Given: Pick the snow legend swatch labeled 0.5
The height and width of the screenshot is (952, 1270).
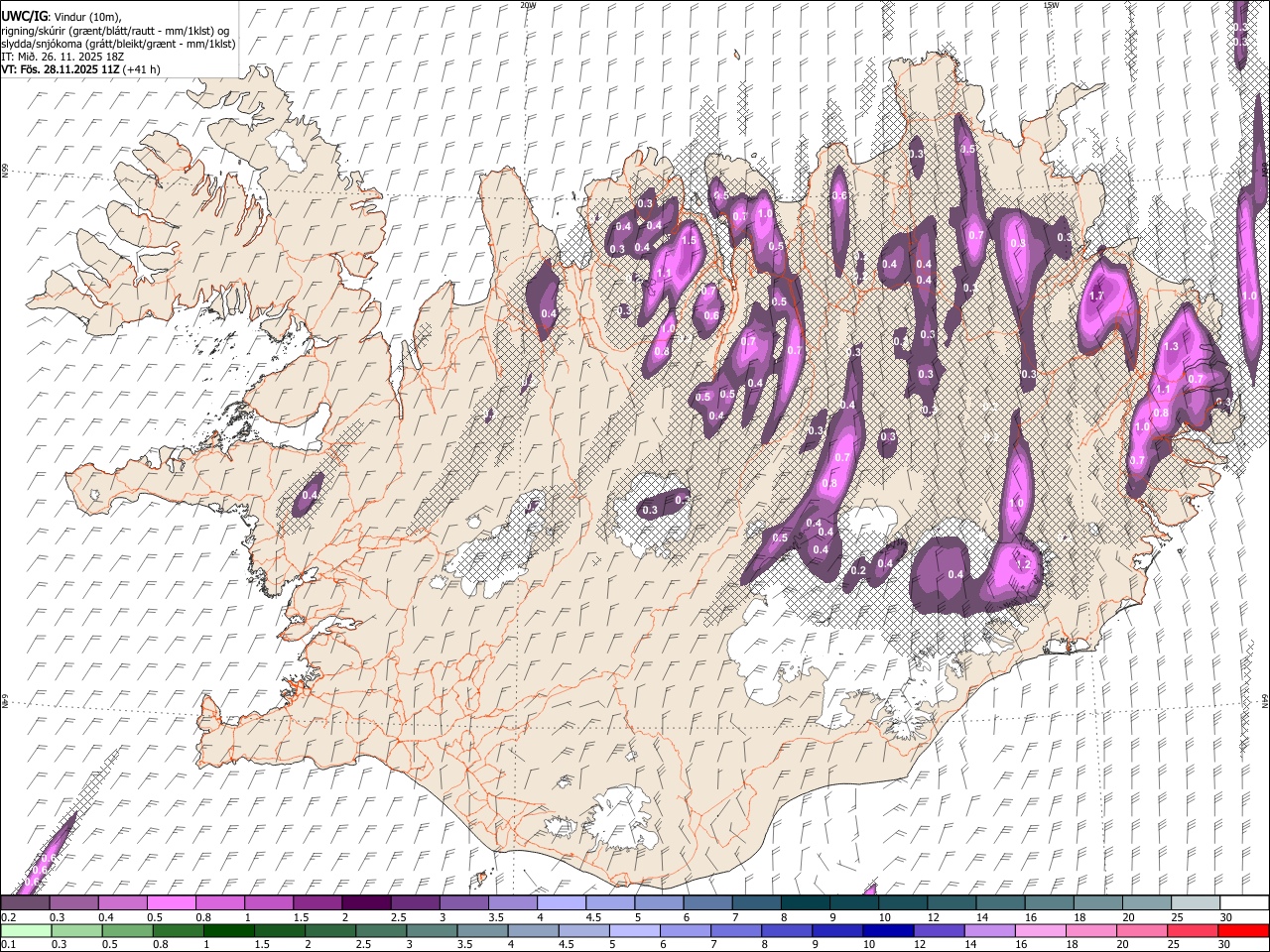Looking at the screenshot, I should [x=171, y=903].
